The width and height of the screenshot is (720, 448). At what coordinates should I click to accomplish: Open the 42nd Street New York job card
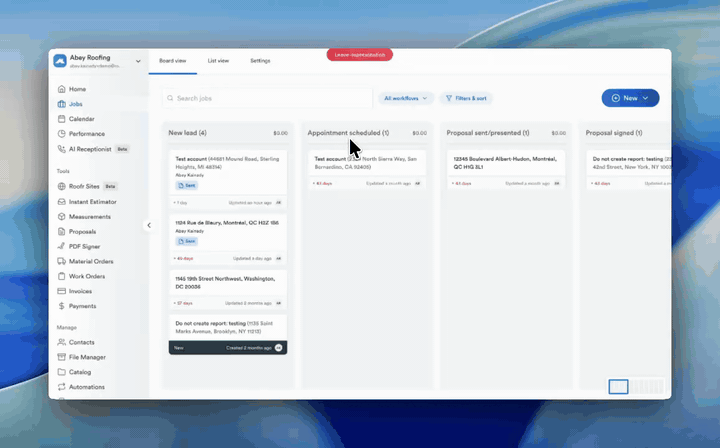click(x=629, y=169)
